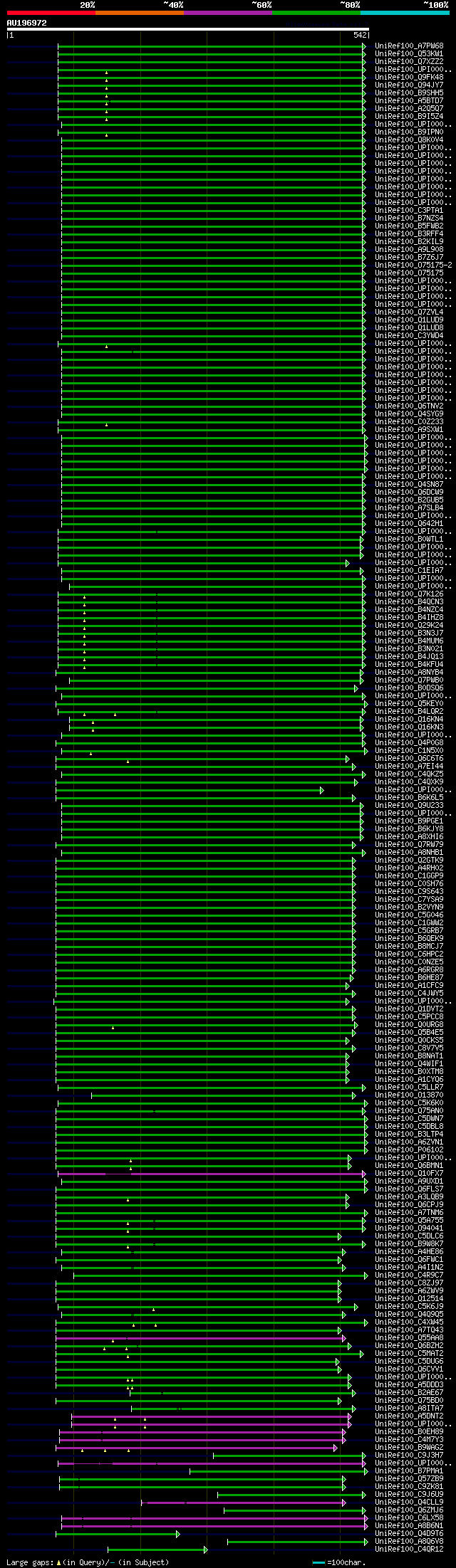
Task: Click the UniRef100_O94041 label
Action: pyautogui.click(x=409, y=1228)
